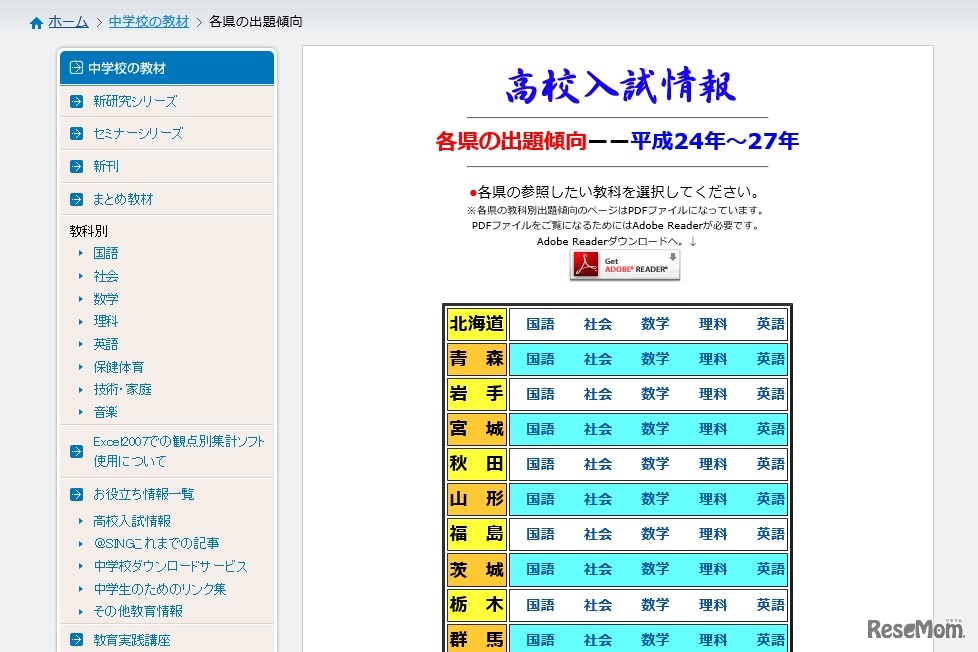Open お役立ち情報一覧 in the sidebar

[143, 495]
